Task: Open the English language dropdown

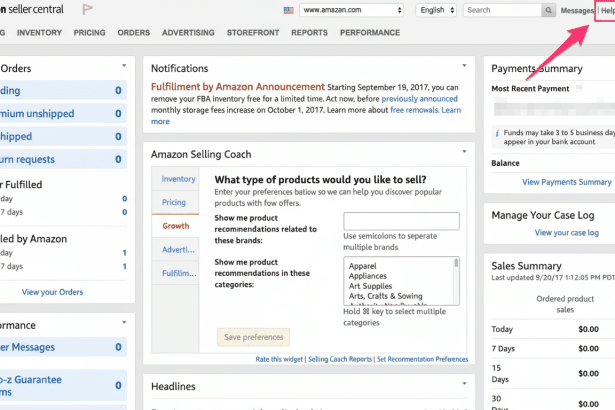Action: pos(437,10)
